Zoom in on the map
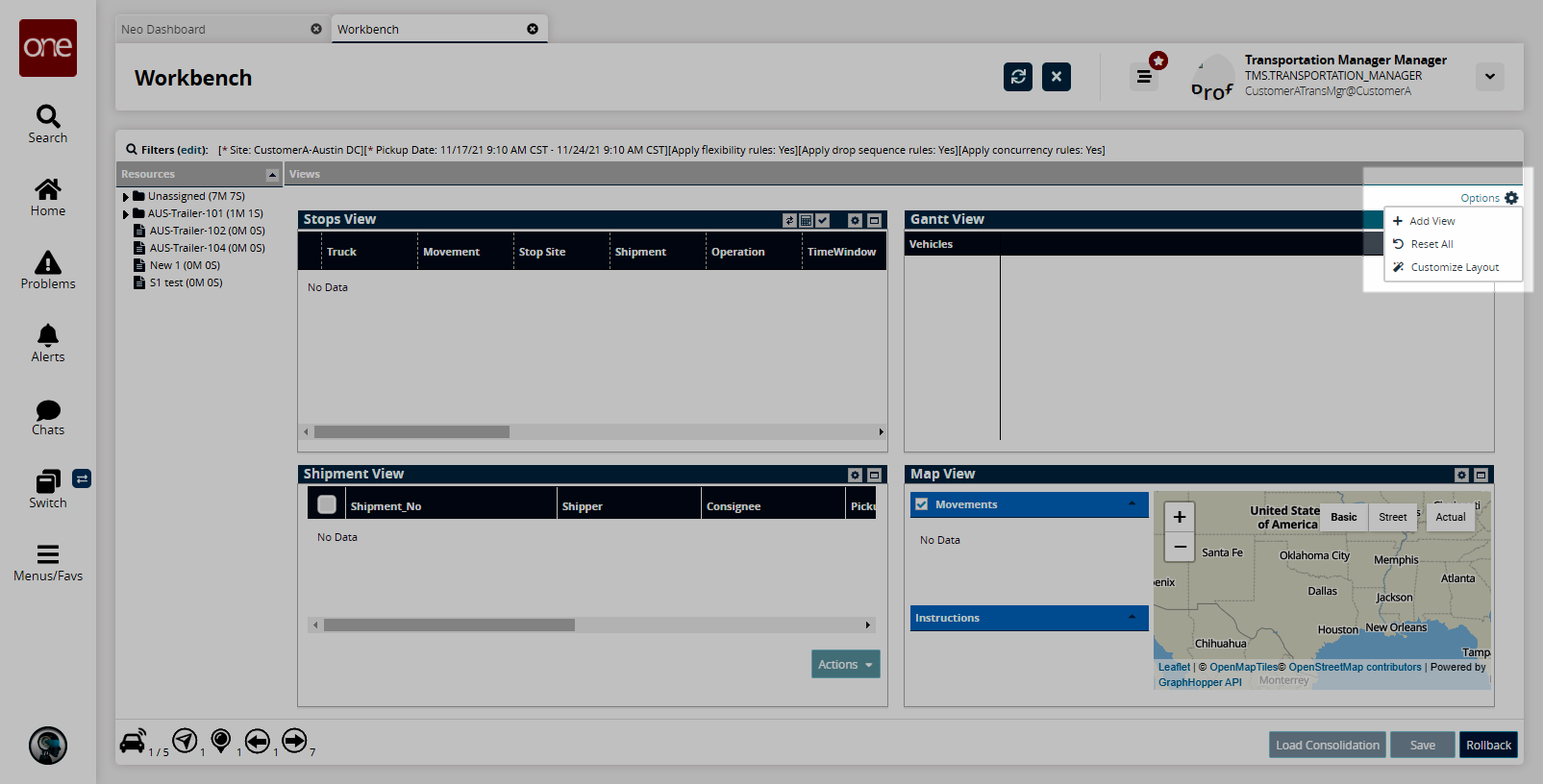This screenshot has width=1543, height=784. (1180, 517)
